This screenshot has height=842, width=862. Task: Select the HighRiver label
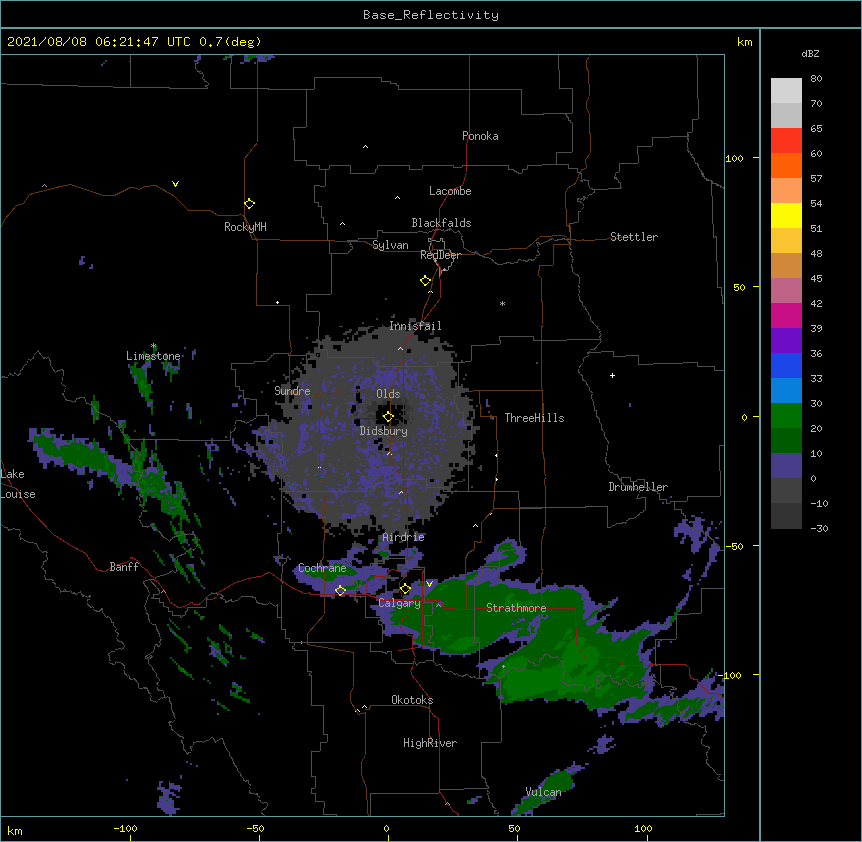tap(429, 743)
